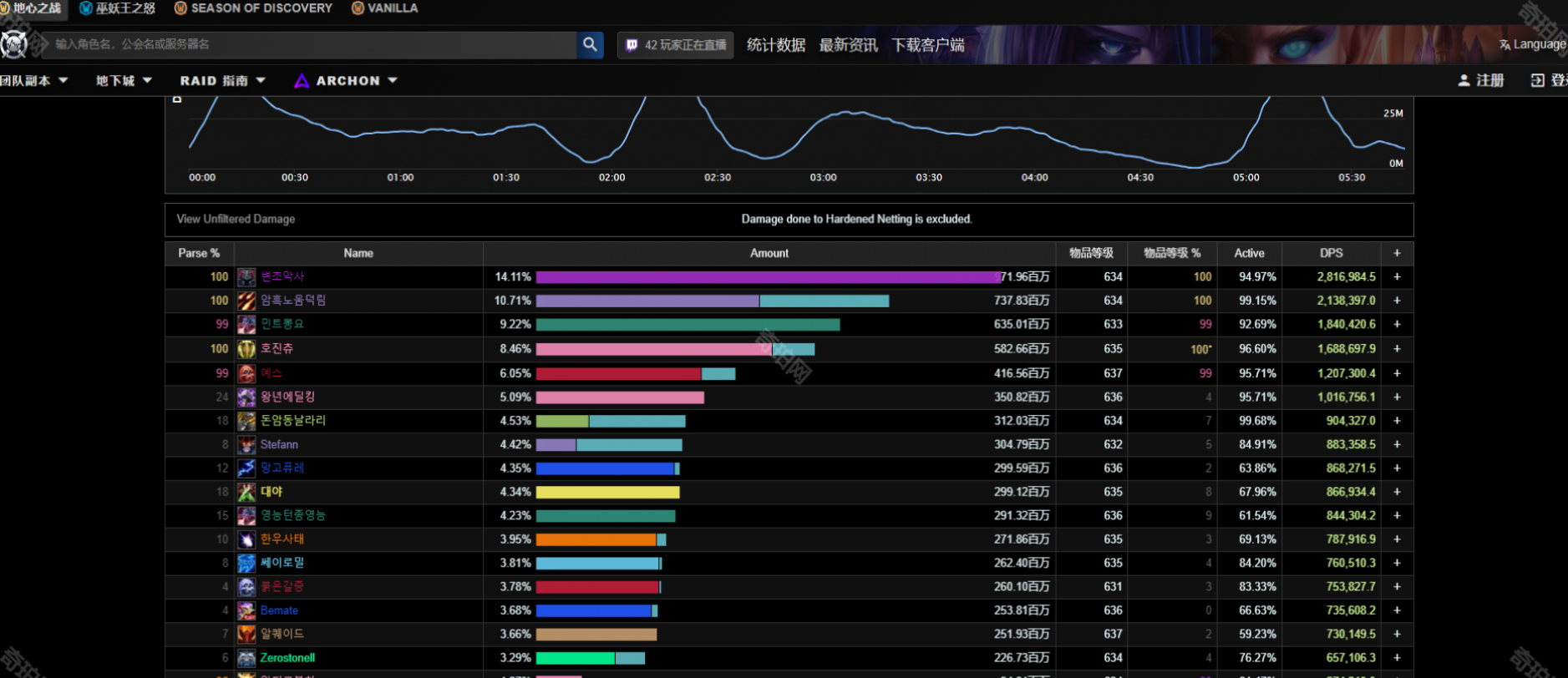Click the character search input field
Viewport: 1568px width, 678px height.
[309, 44]
